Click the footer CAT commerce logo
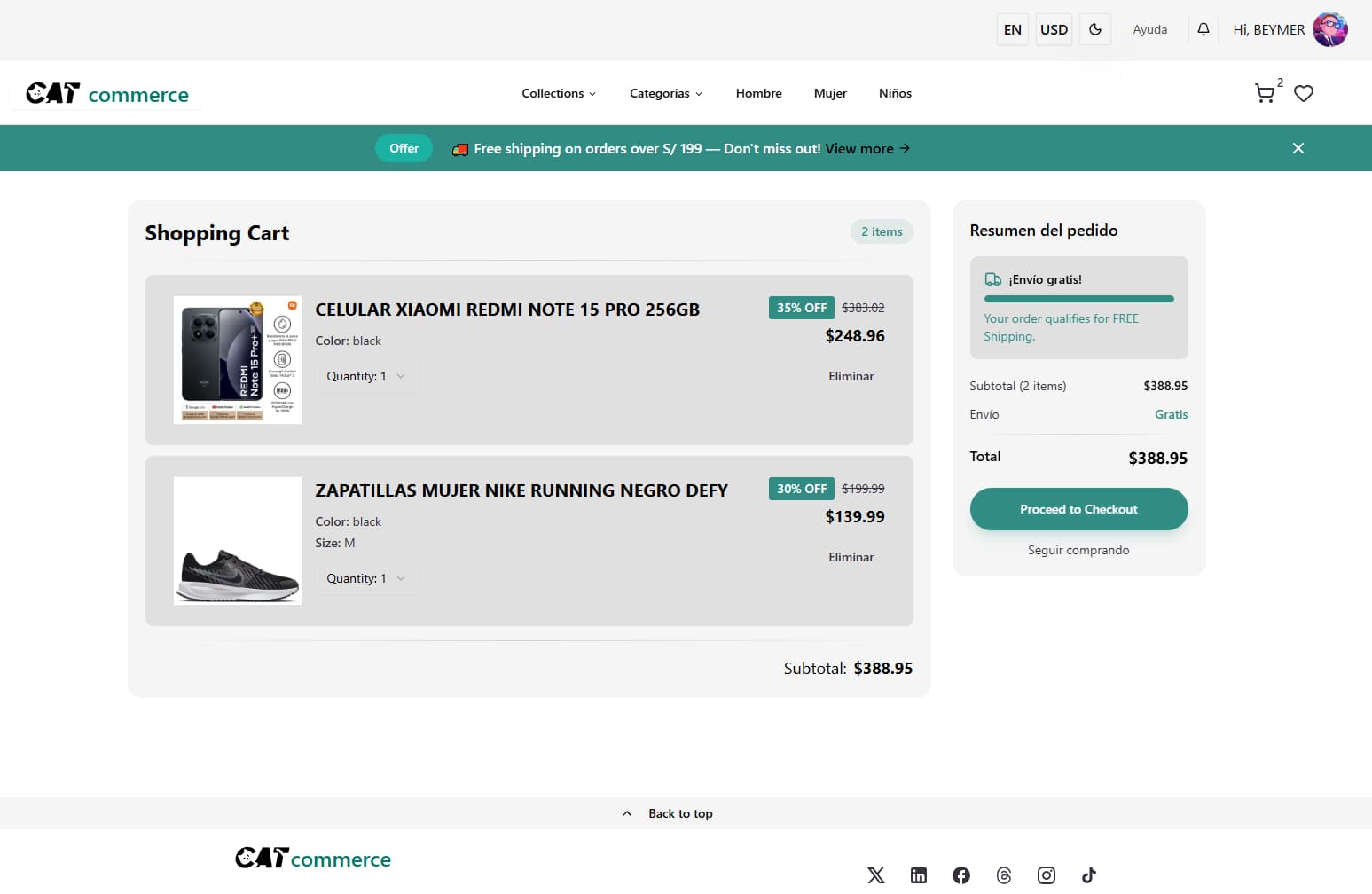1372x894 pixels. (313, 859)
